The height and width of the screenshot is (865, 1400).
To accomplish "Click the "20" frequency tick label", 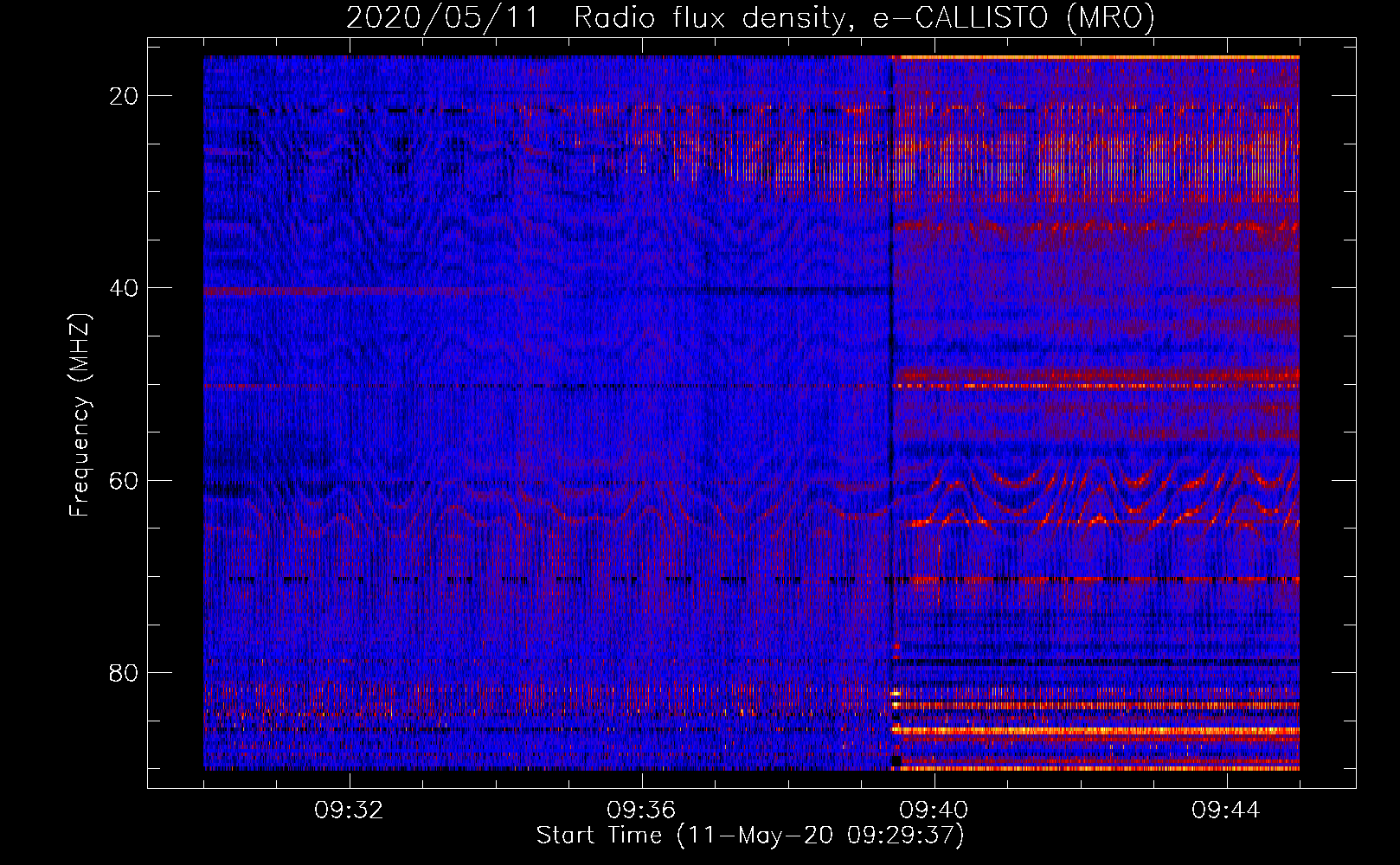I will [x=124, y=96].
